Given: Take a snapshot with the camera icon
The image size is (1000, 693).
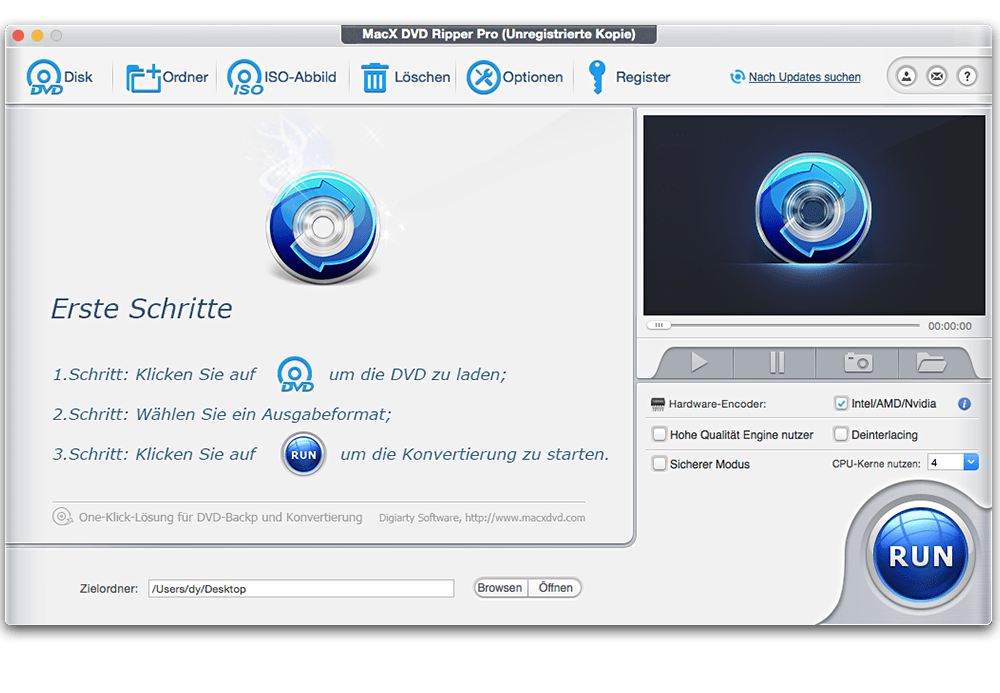Looking at the screenshot, I should point(858,363).
